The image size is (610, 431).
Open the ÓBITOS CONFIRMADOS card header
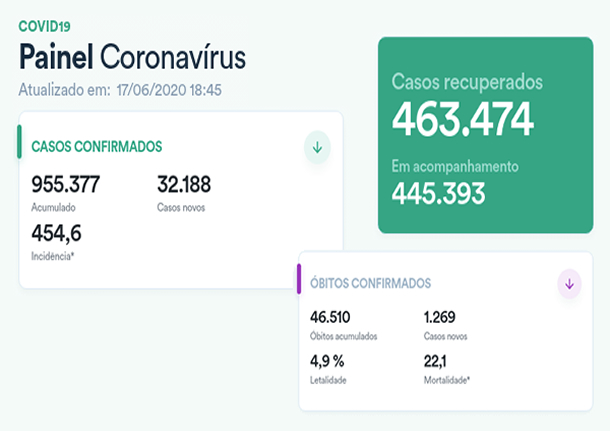click(x=371, y=284)
